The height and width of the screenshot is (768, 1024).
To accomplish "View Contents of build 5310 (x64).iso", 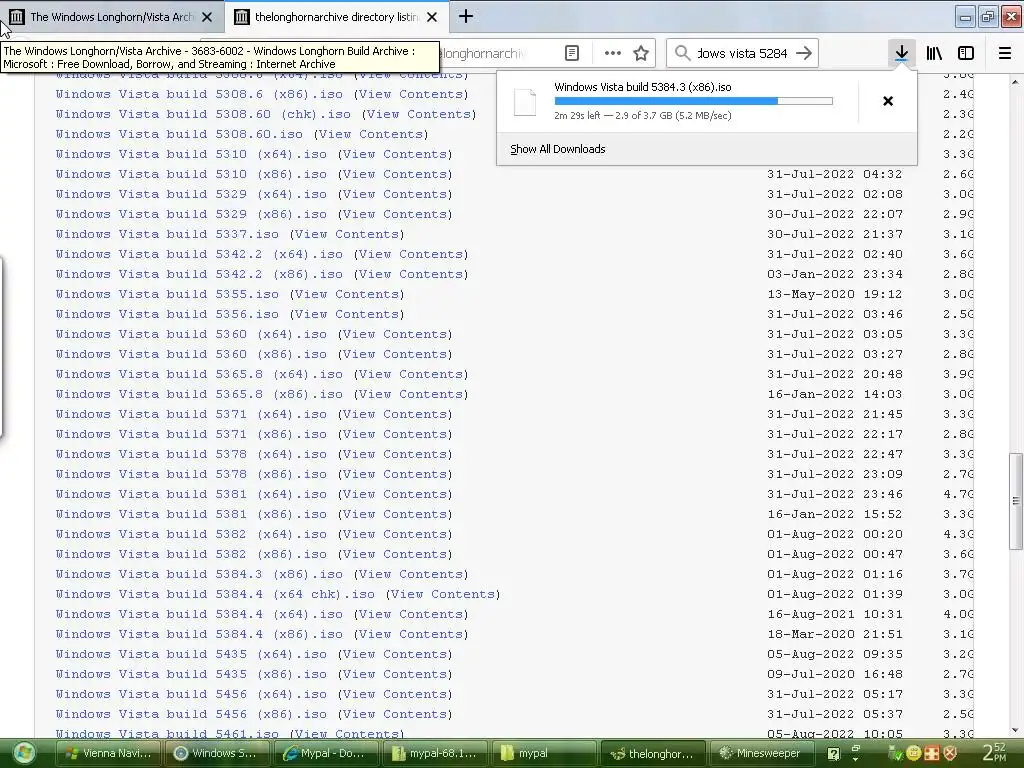I will [395, 154].
